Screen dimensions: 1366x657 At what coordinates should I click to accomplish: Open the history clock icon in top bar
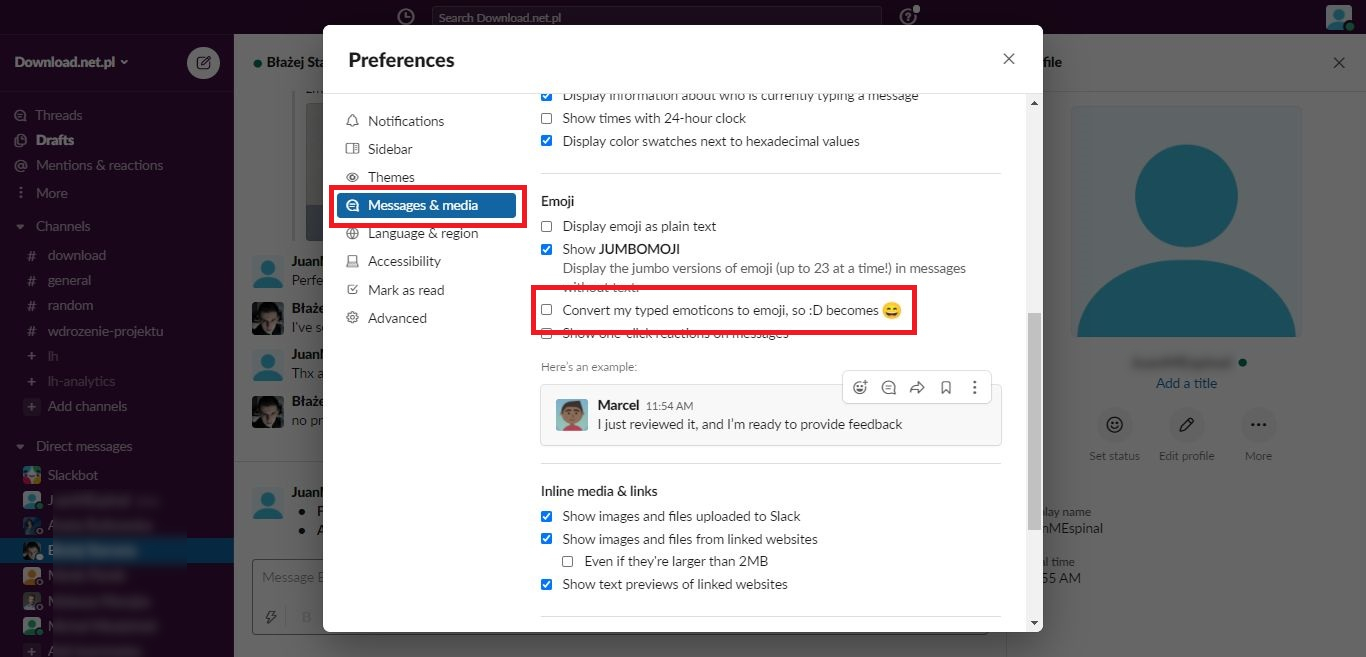point(405,17)
